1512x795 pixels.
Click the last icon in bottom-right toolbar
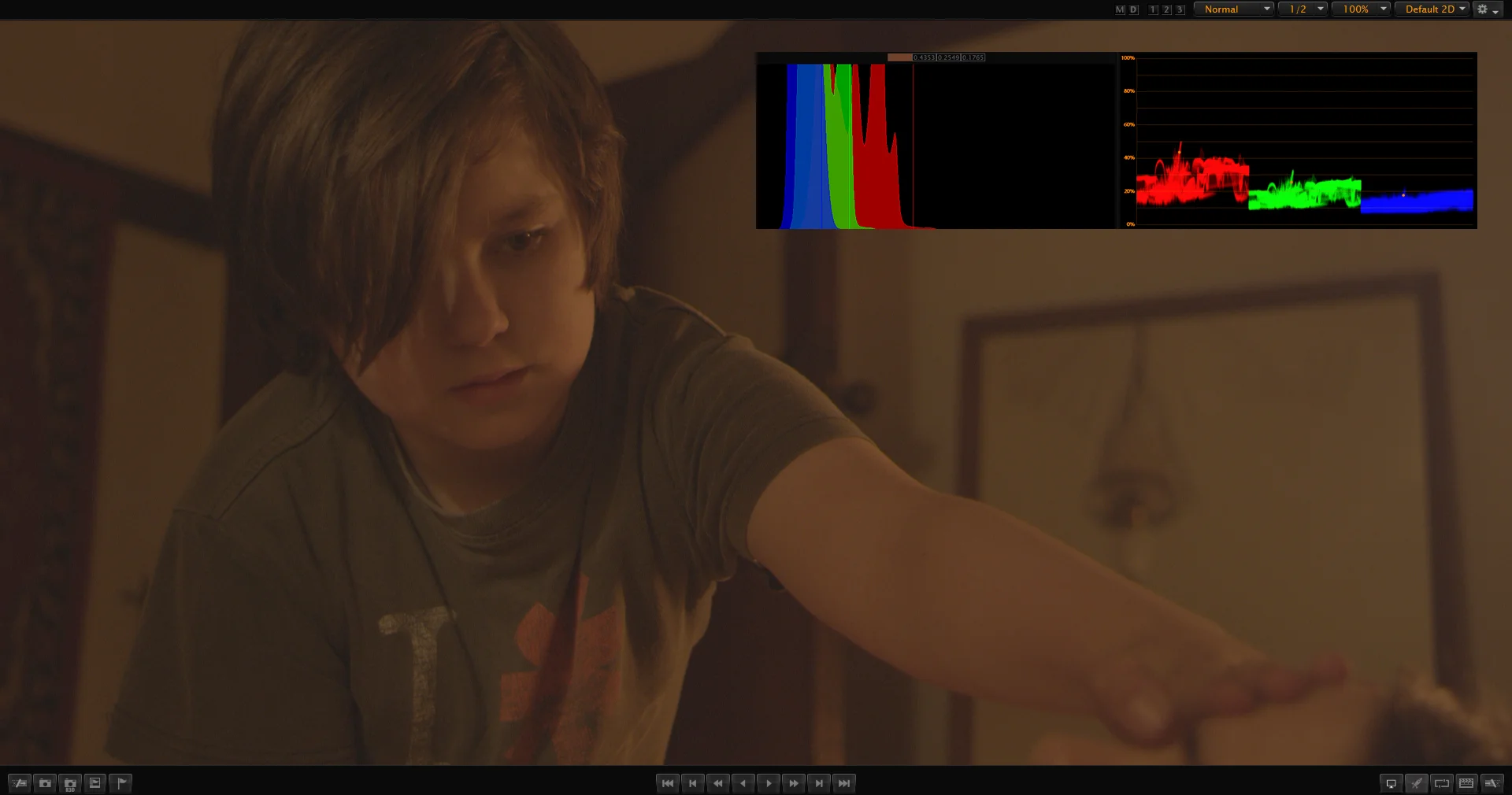point(1492,783)
